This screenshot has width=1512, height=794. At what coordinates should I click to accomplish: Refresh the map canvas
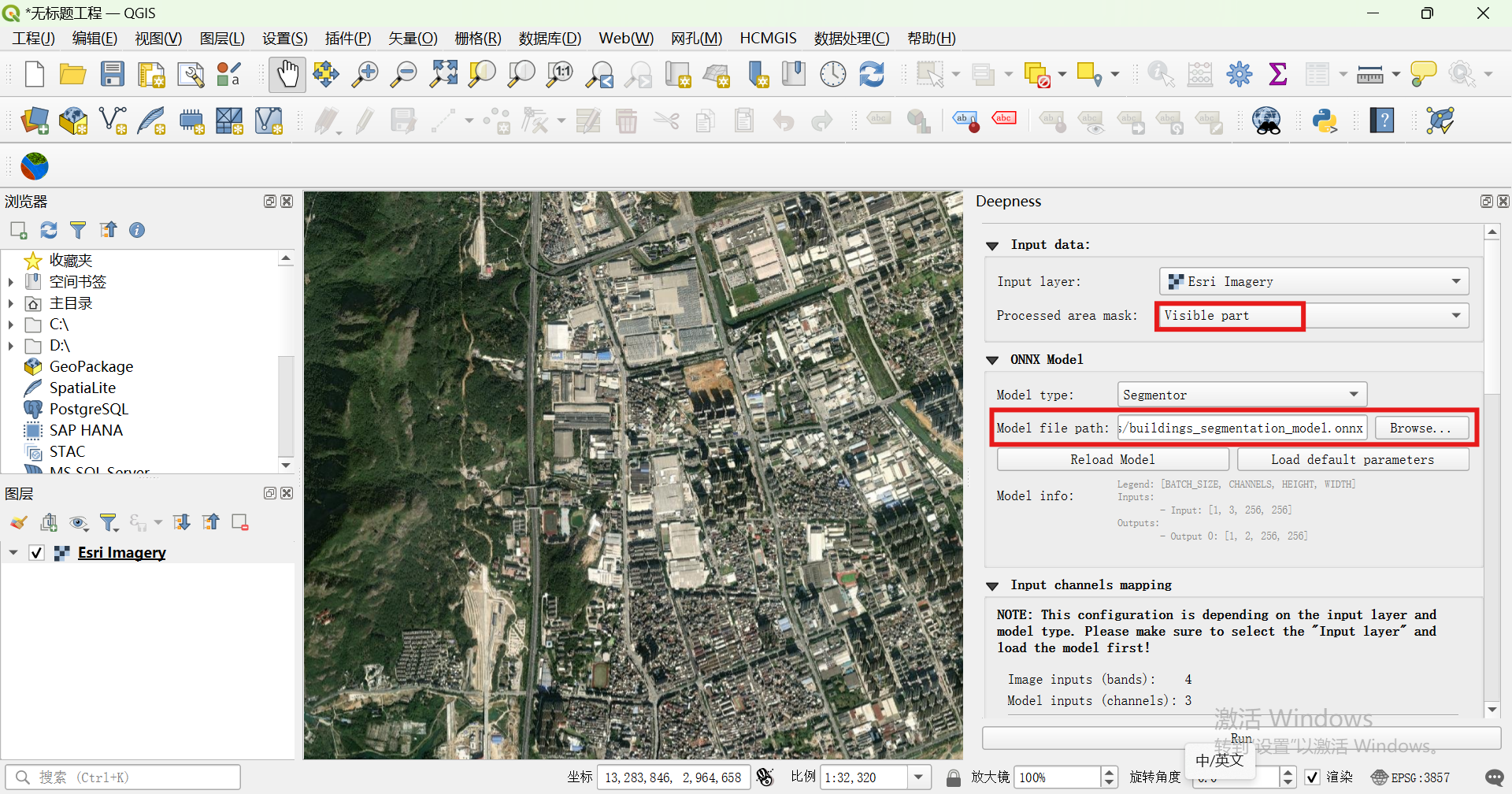pos(872,73)
